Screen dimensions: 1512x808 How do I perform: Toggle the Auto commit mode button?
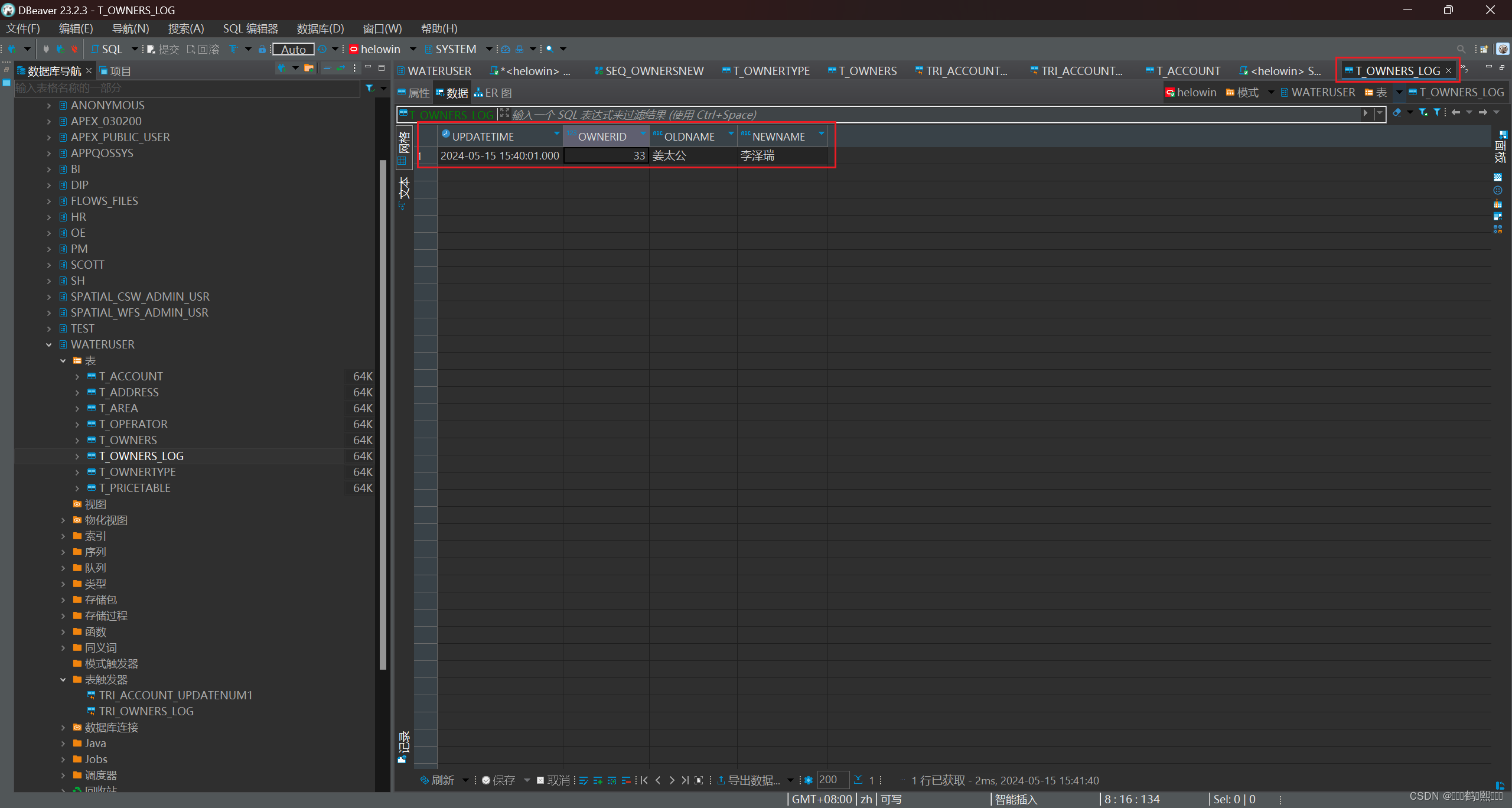[x=293, y=49]
